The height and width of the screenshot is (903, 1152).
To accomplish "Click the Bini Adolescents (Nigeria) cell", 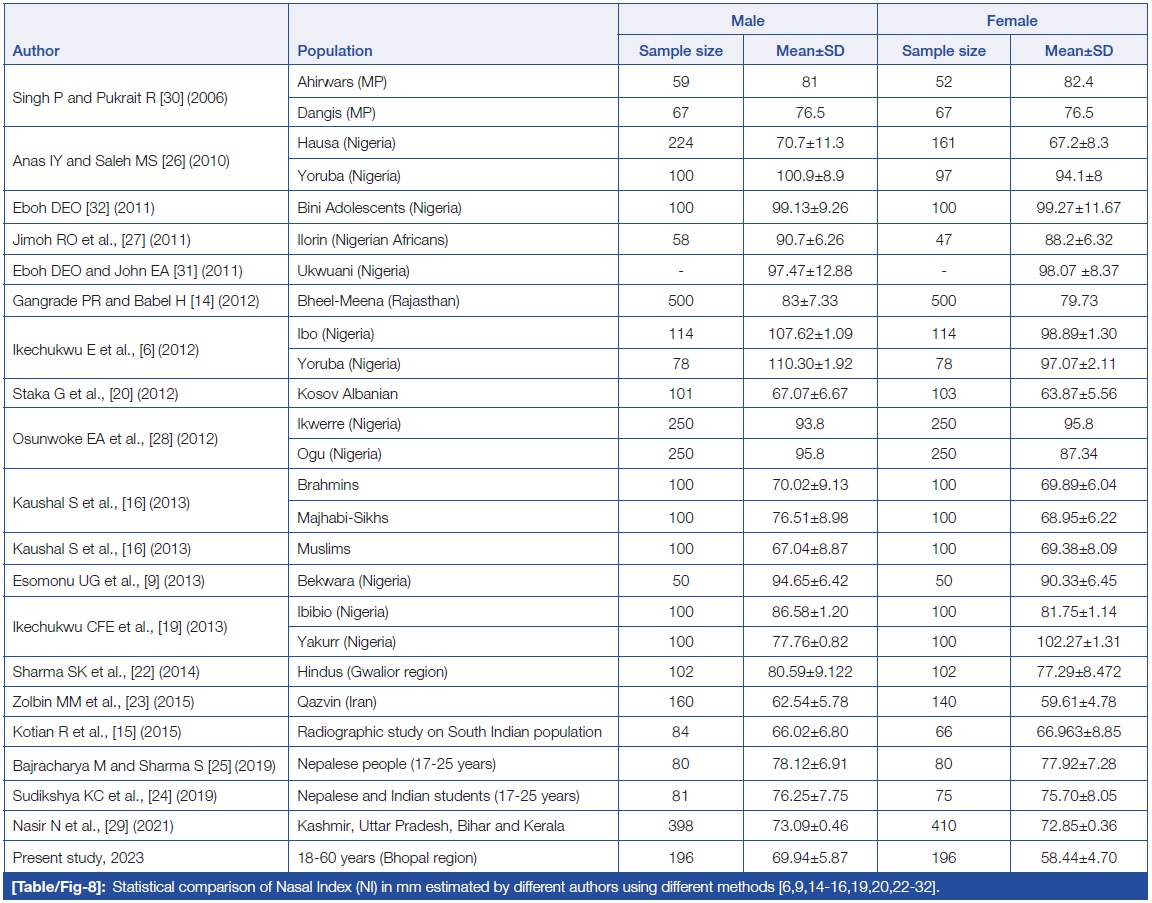I will 379,208.
